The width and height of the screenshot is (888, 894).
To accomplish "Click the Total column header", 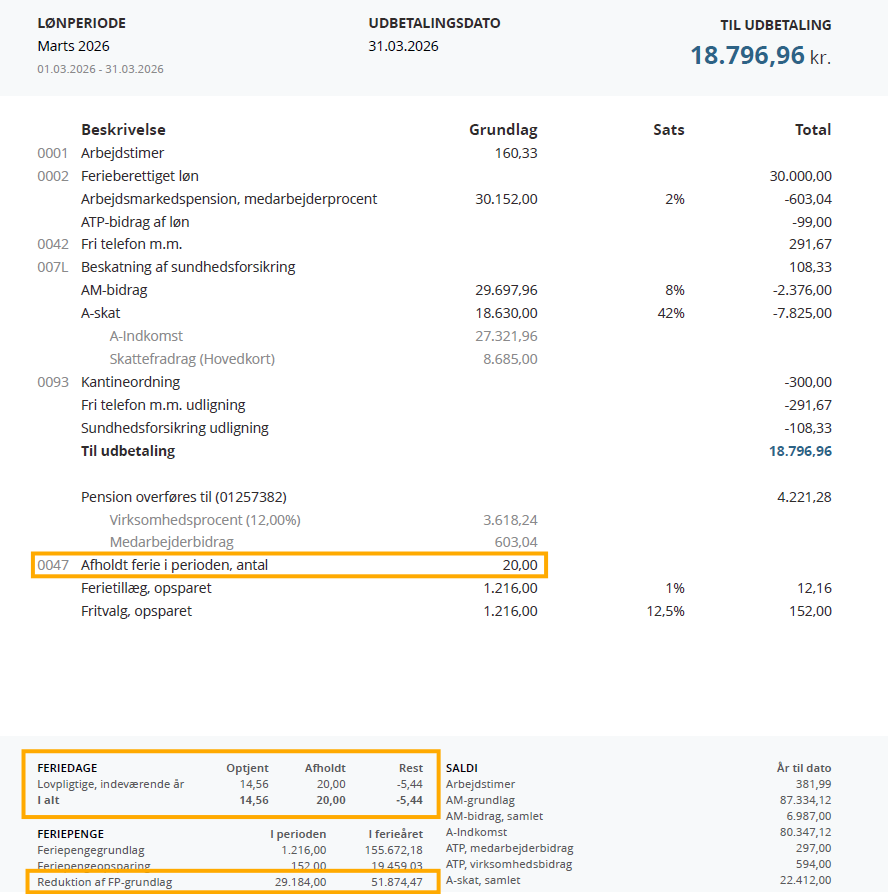I will pyautogui.click(x=812, y=130).
